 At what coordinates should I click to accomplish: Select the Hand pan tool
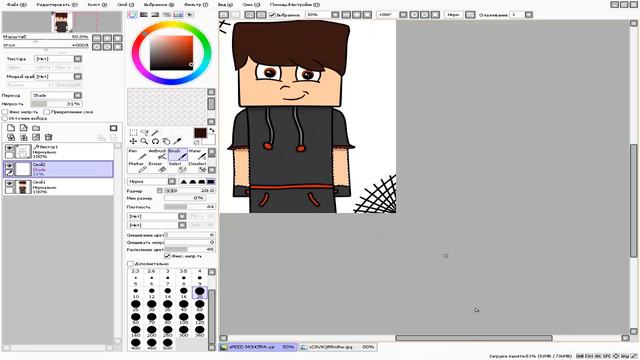click(x=166, y=141)
